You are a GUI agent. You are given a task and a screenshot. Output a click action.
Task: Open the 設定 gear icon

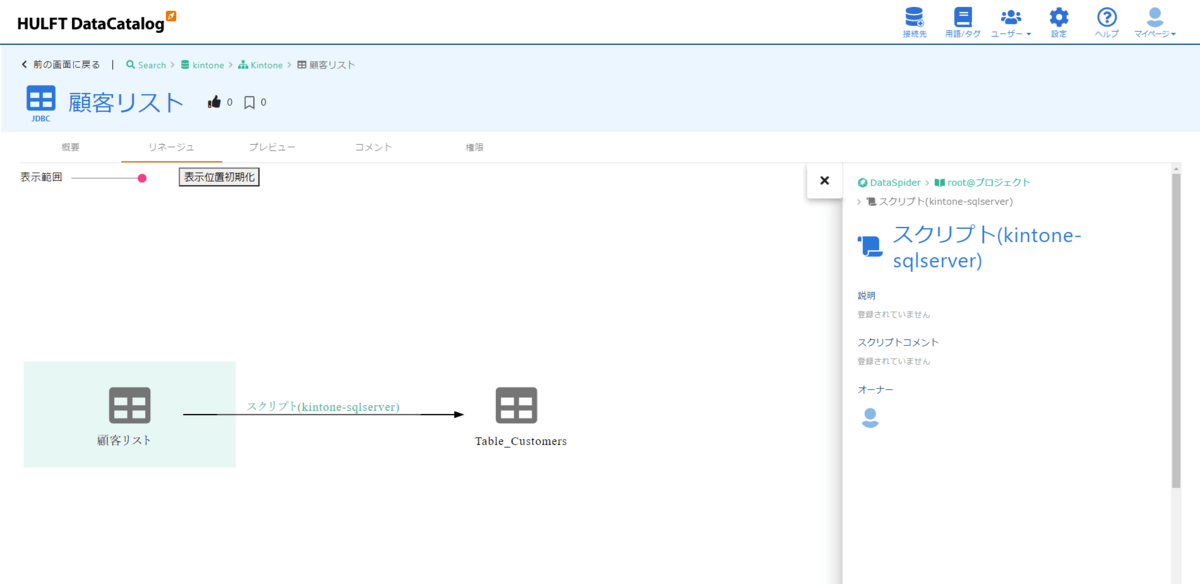tap(1058, 22)
